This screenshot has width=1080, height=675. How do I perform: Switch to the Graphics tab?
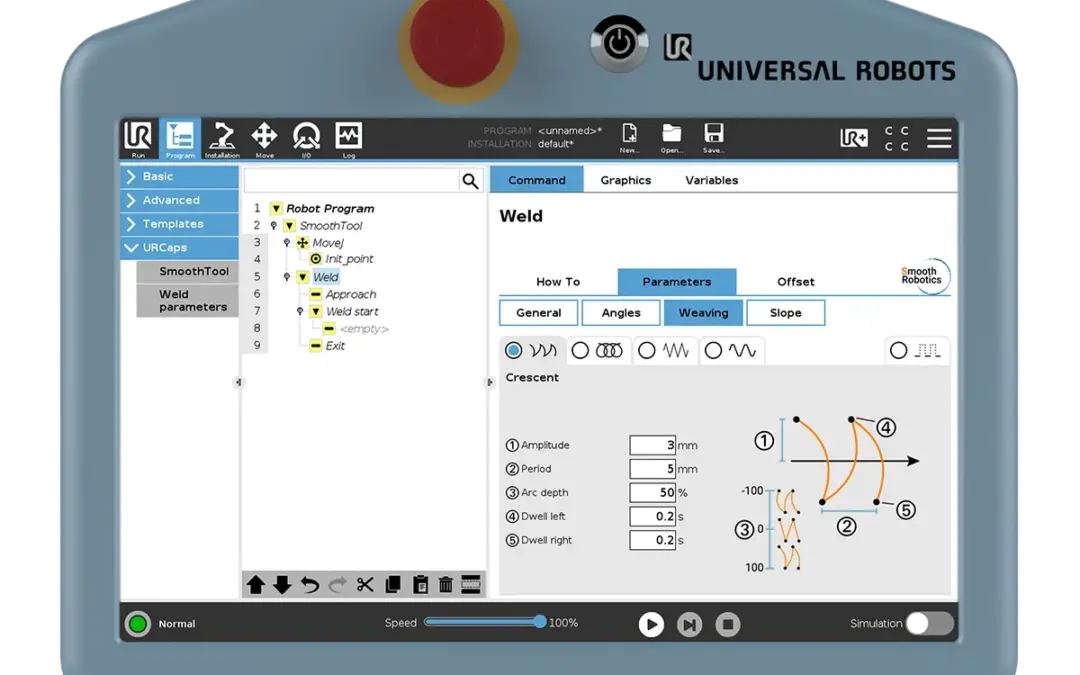625,181
